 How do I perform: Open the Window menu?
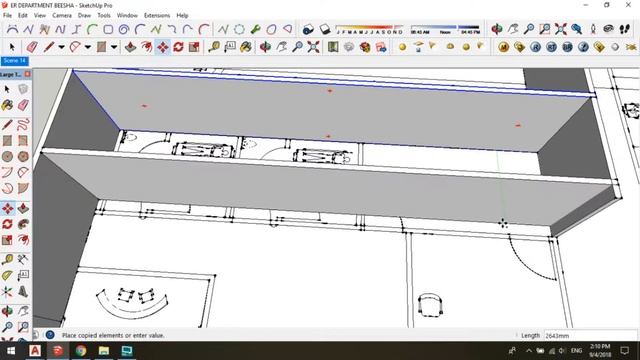point(127,16)
